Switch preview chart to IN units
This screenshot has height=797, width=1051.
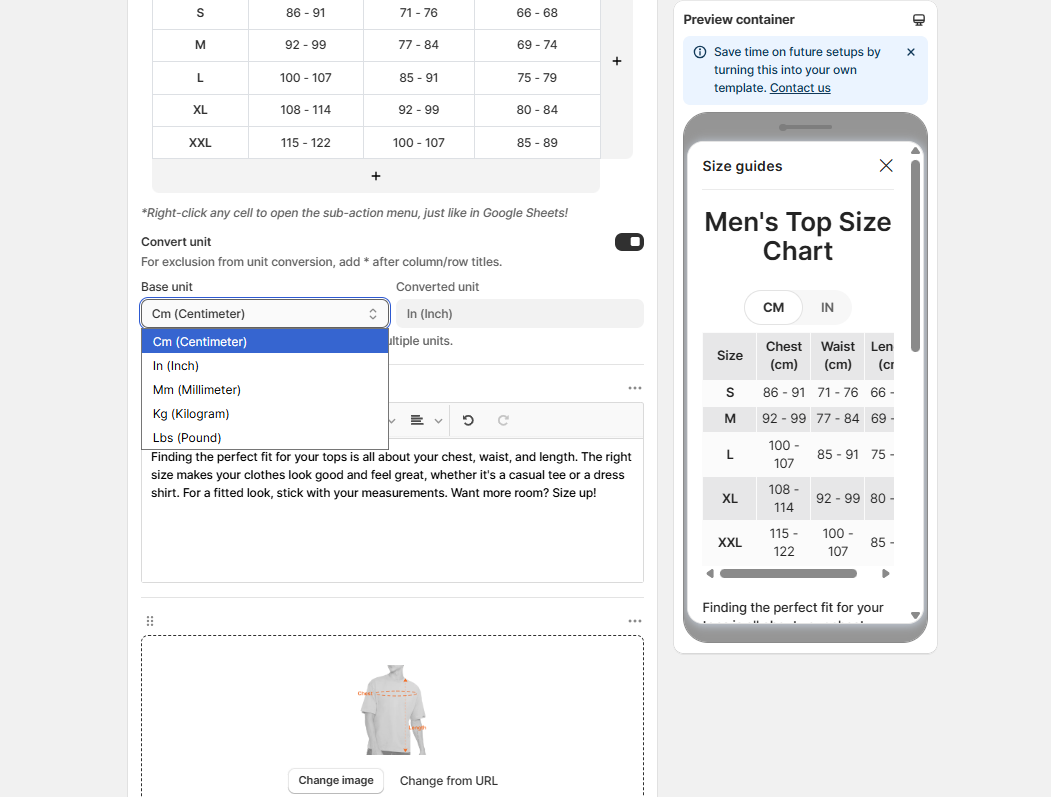click(x=827, y=308)
